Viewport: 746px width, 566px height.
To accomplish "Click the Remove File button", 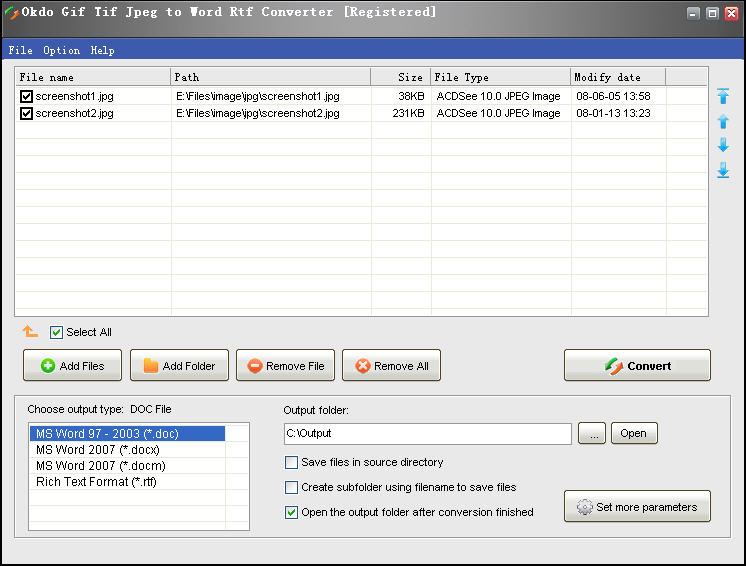I will 285,365.
